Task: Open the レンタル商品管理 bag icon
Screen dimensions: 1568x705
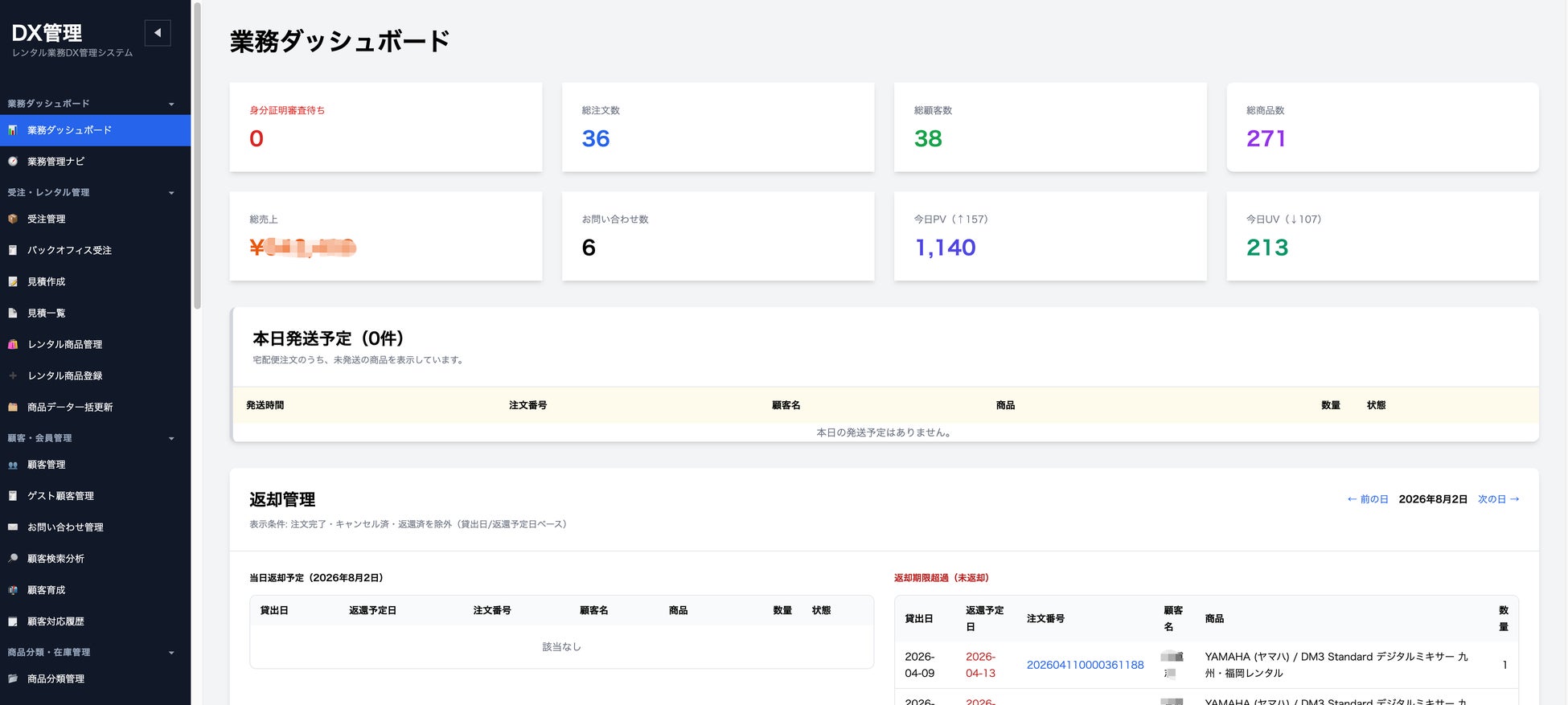Action: (x=13, y=344)
